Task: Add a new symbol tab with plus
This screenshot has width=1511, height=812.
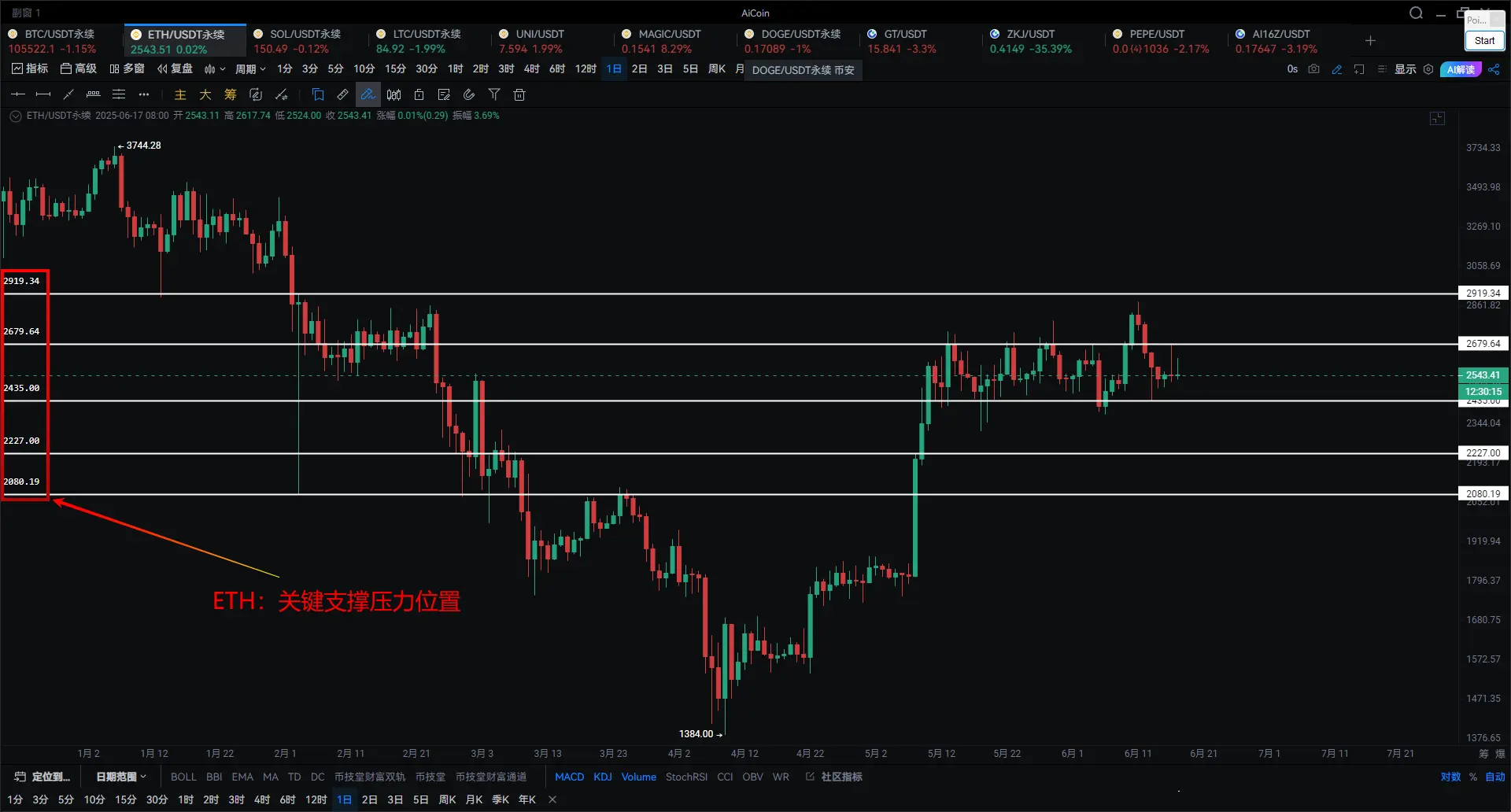Action: coord(1370,40)
